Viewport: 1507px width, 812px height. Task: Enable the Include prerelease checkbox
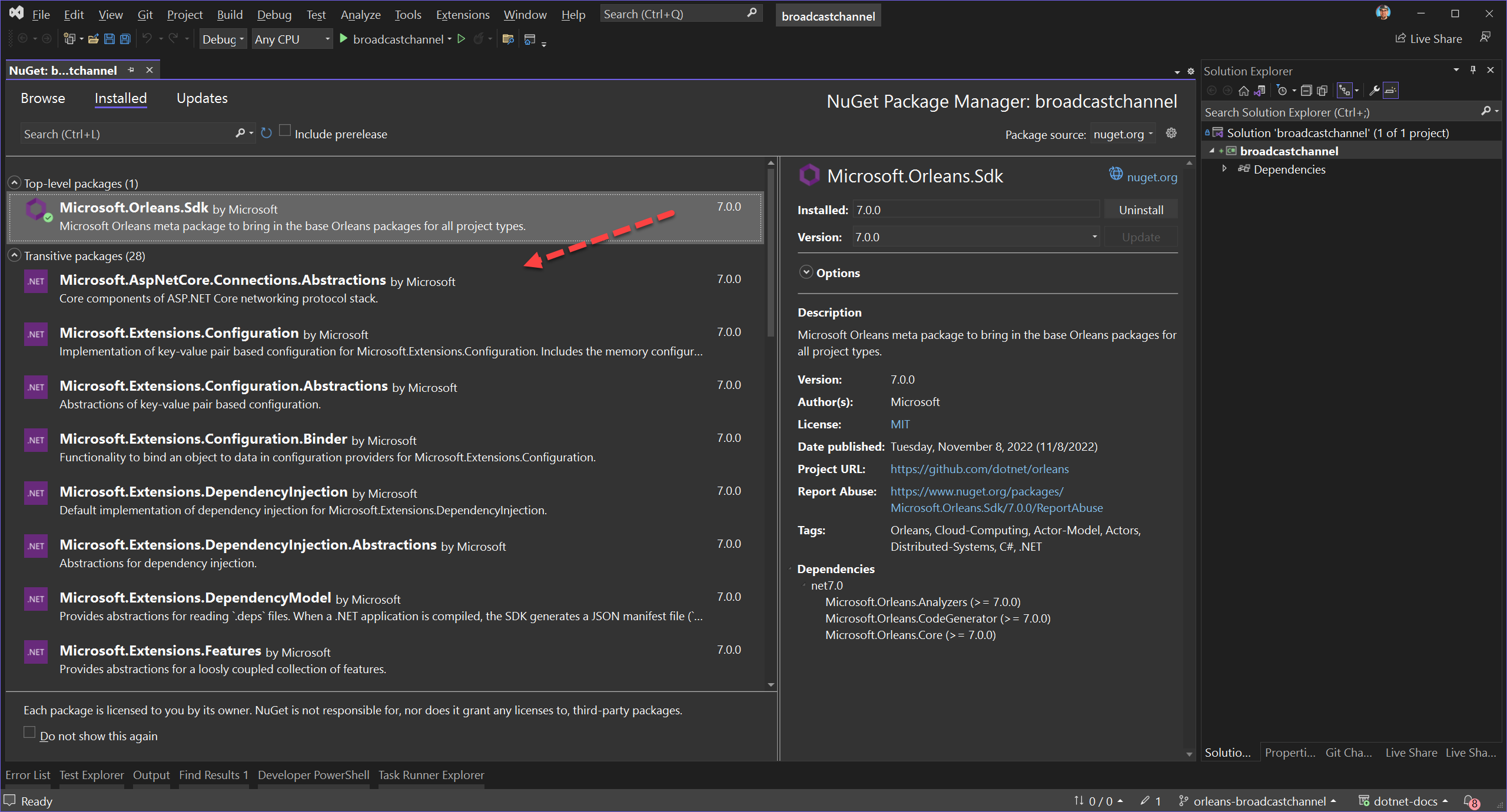tap(285, 131)
